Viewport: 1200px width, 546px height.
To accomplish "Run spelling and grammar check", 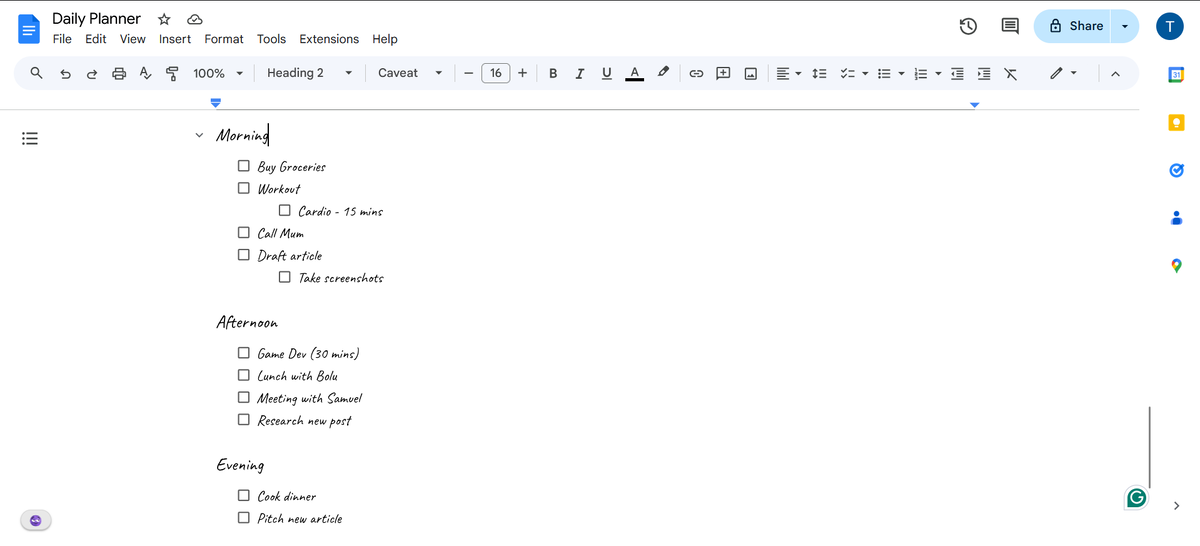I will pos(146,73).
